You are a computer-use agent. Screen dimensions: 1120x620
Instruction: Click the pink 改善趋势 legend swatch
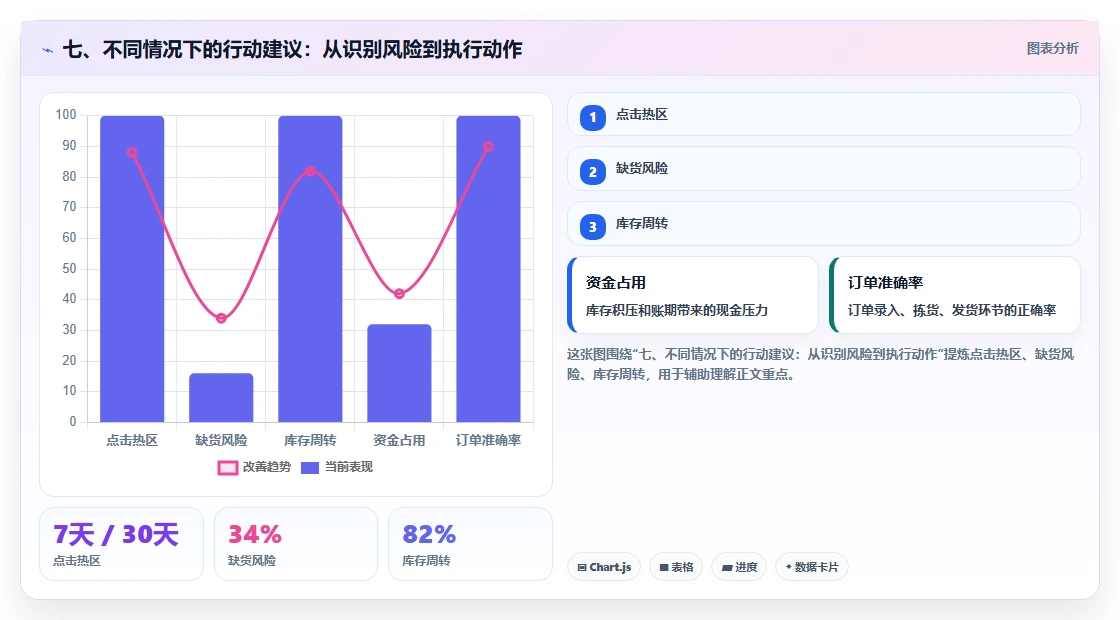[x=227, y=468]
